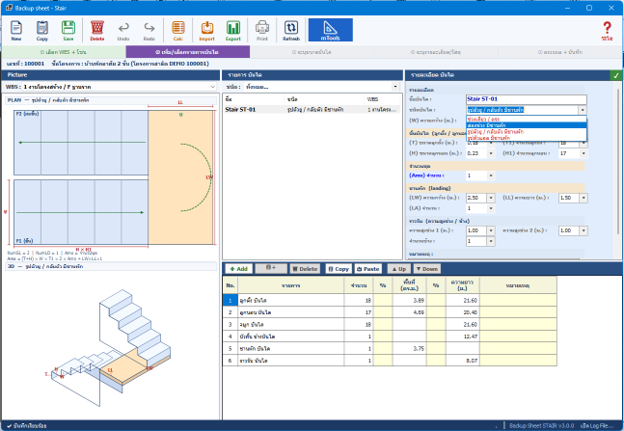
Task: Click the New document toolbar icon
Action: 16,31
